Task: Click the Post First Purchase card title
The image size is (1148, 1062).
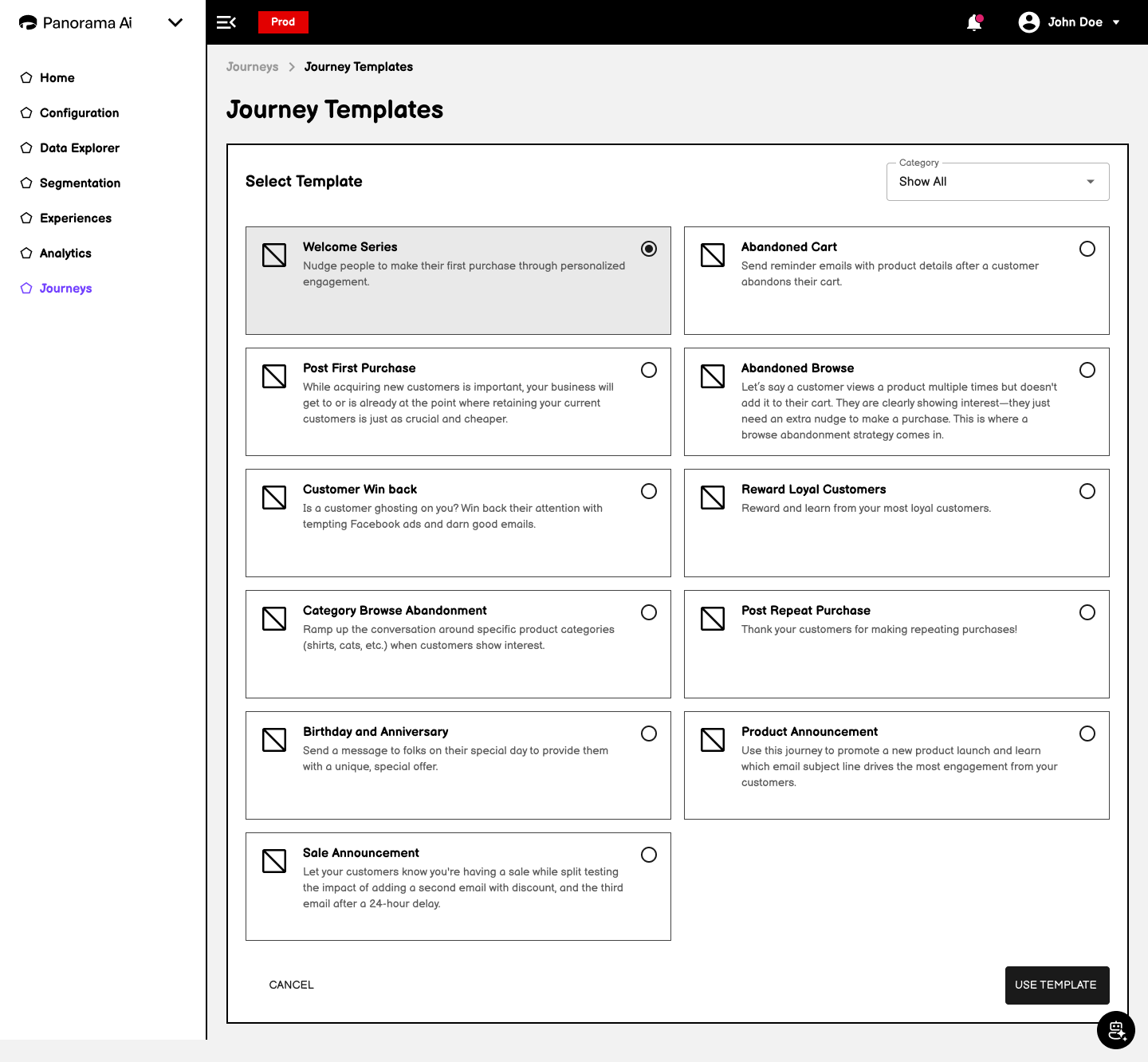Action: pos(360,368)
